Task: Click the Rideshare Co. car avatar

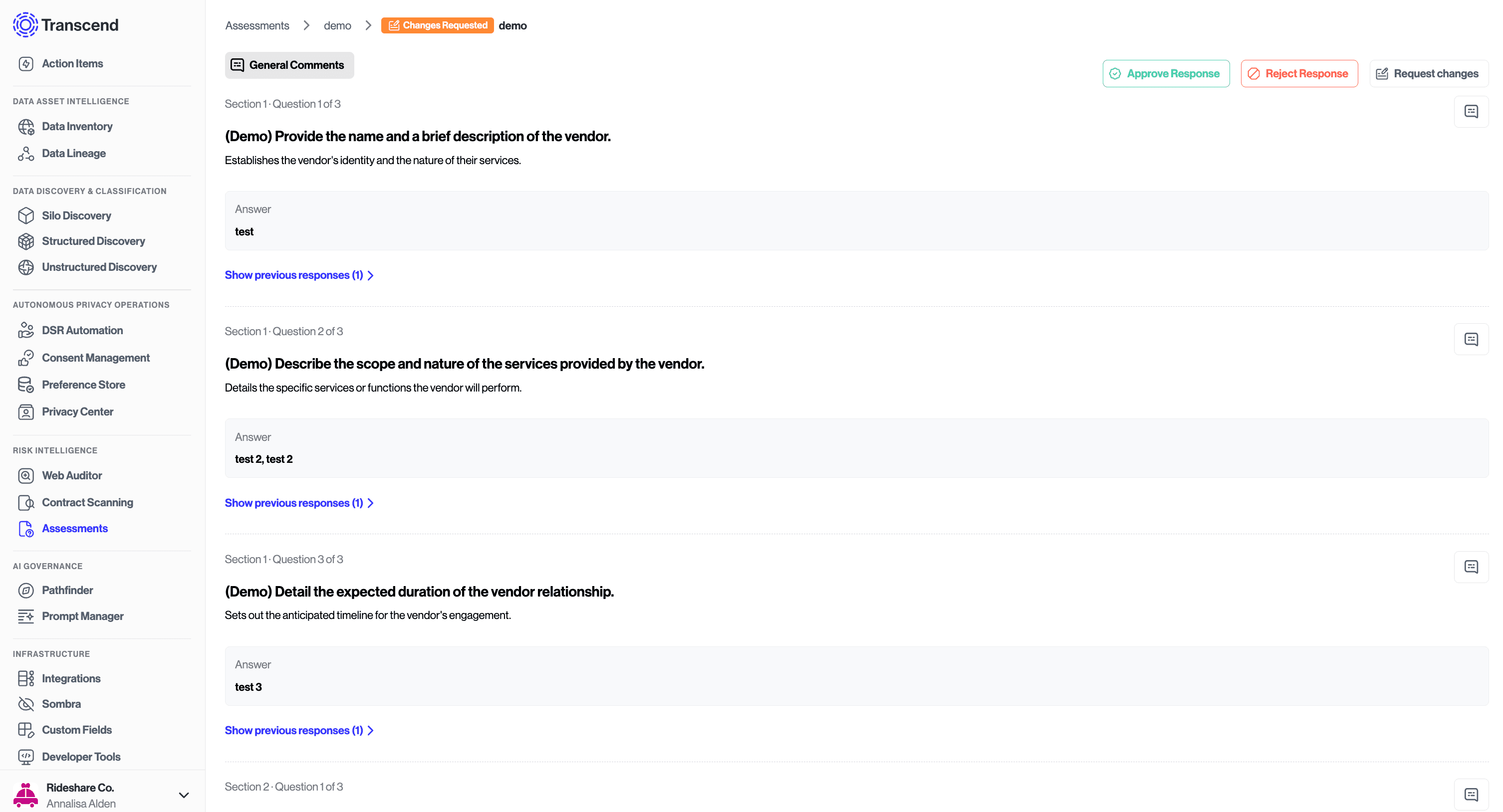Action: 25,795
